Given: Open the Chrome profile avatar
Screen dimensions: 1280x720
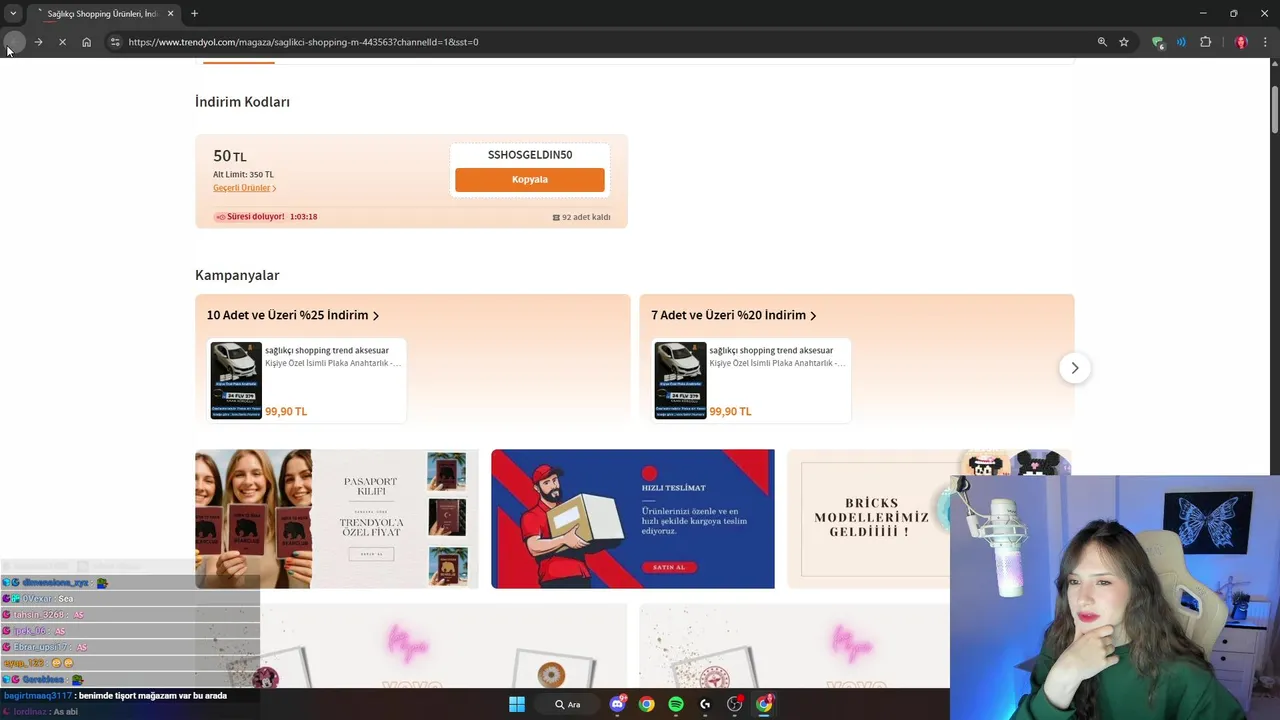Looking at the screenshot, I should tap(1241, 42).
